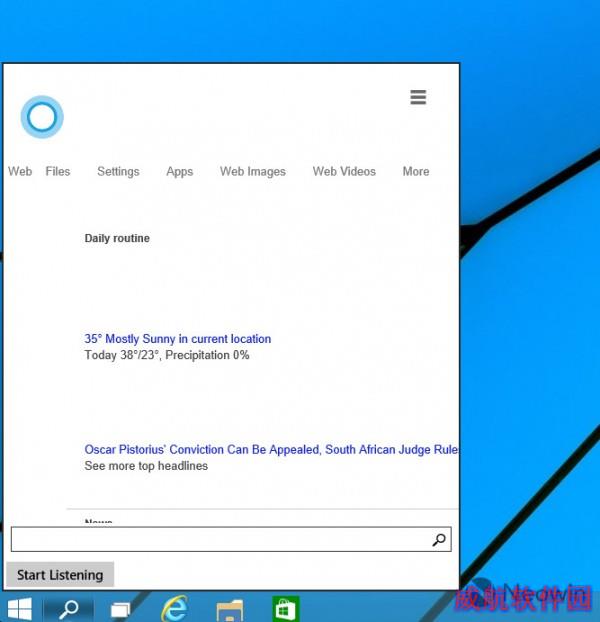Launch Internet Explorer from taskbar
Image resolution: width=600 pixels, height=622 pixels.
click(174, 608)
